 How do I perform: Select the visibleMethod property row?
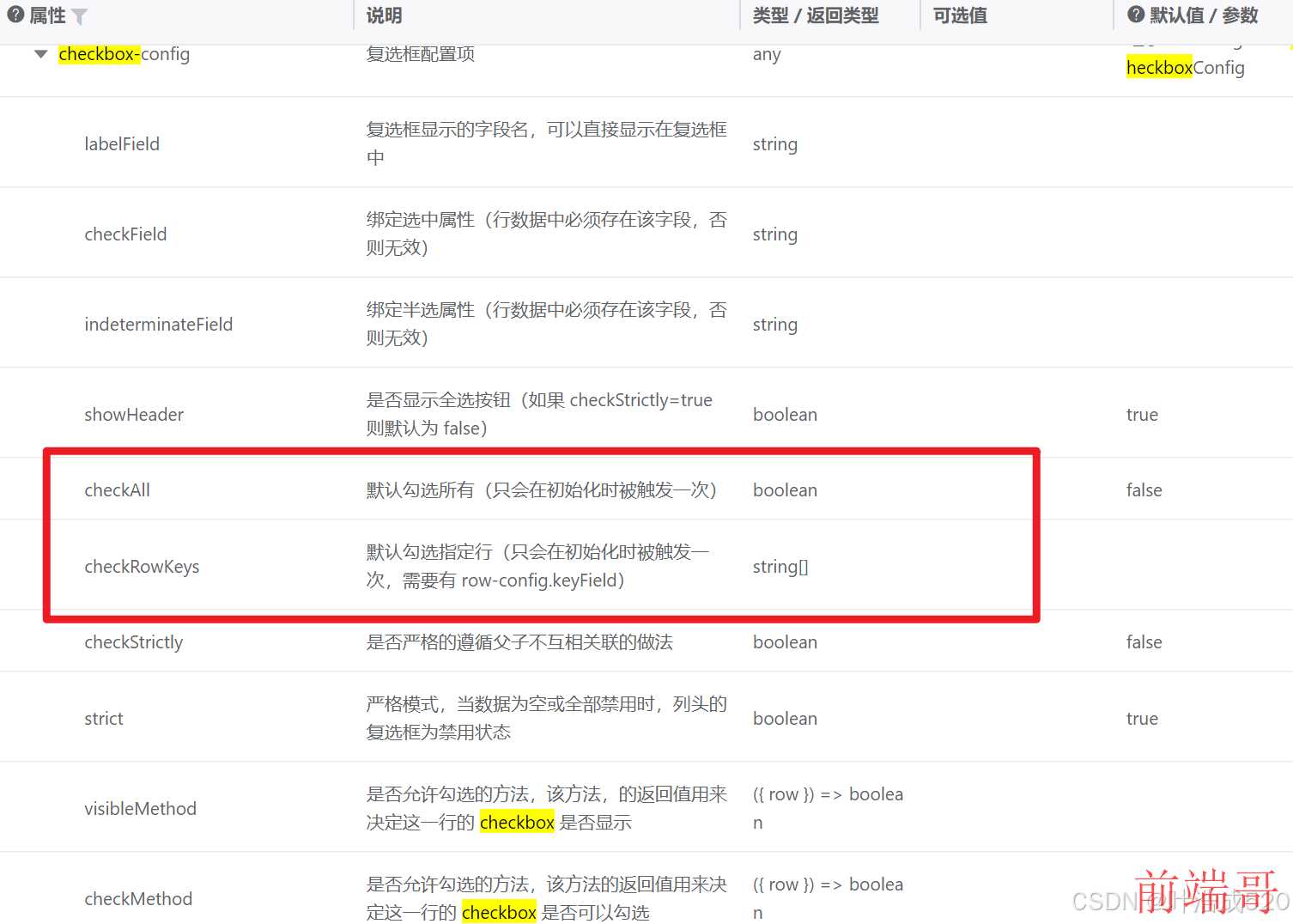pos(646,807)
